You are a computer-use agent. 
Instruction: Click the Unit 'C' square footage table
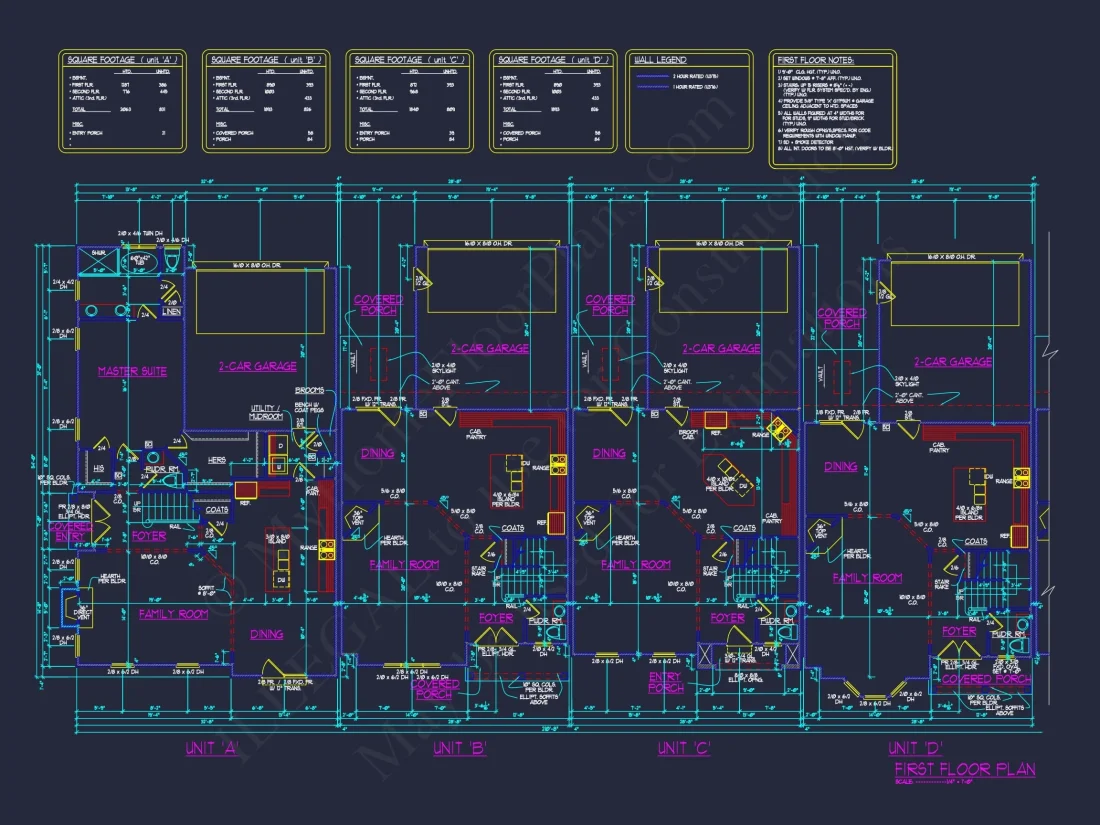coord(410,101)
